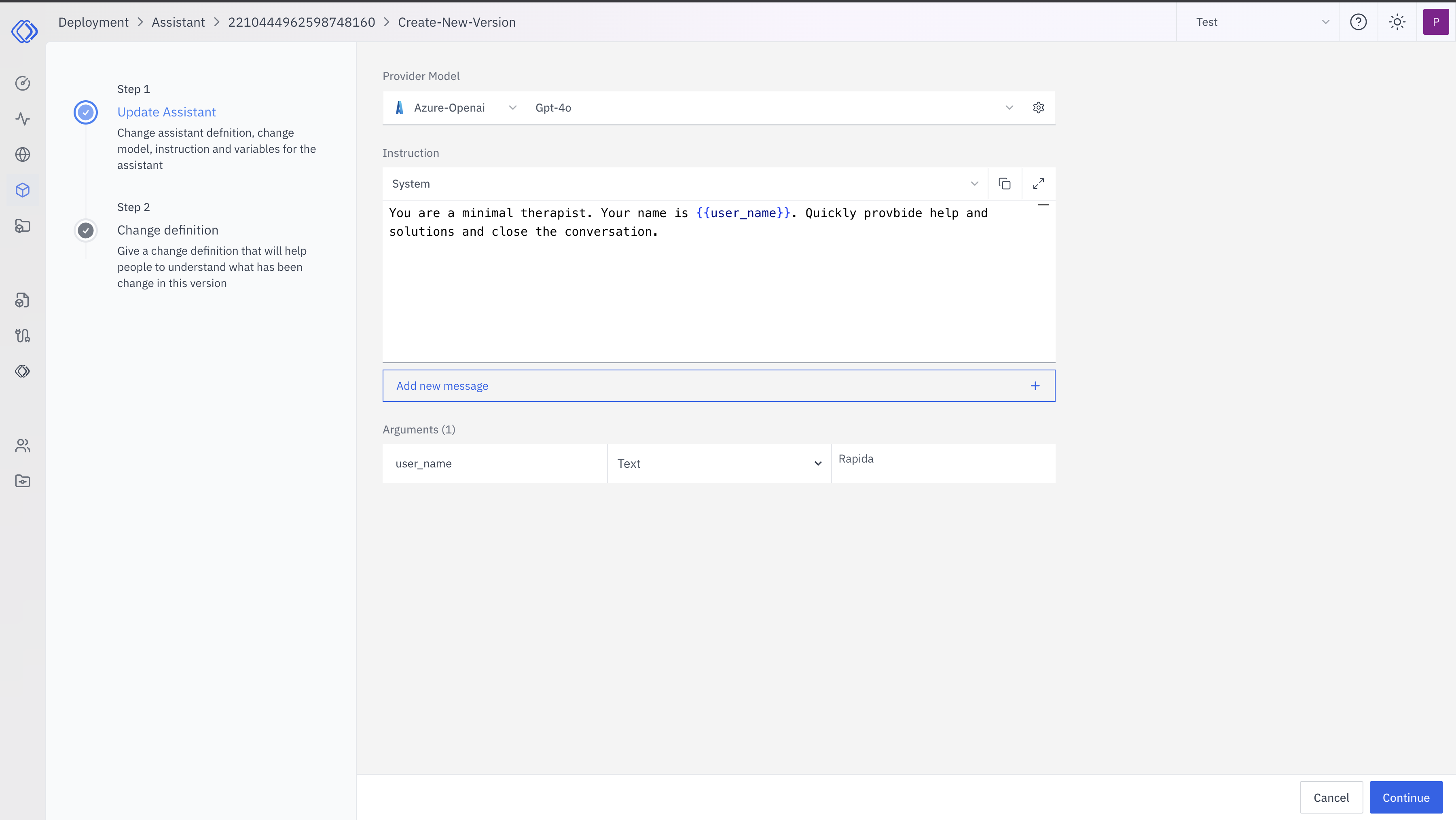Screen dimensions: 1456x820
Task: Toggle the light/dark theme sun icon
Action: point(1397,22)
